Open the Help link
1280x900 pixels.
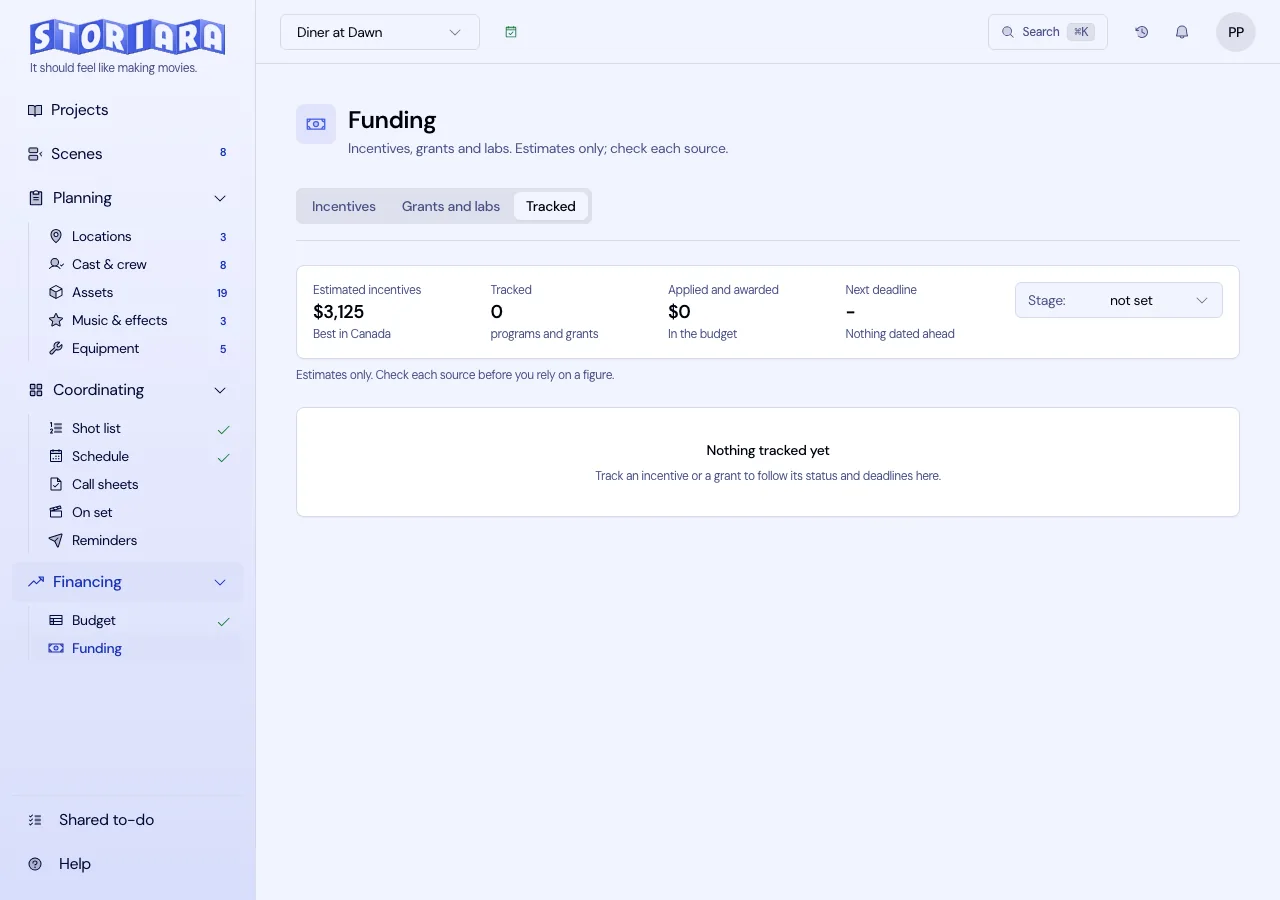point(128,864)
